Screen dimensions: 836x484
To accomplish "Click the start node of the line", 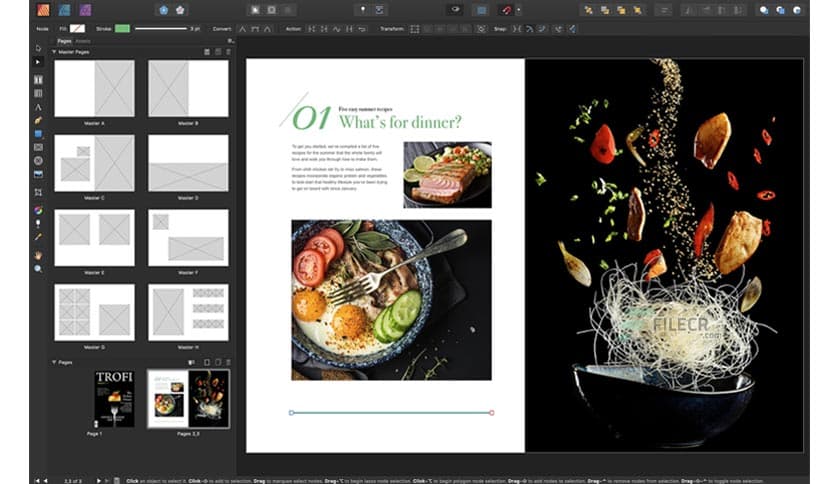I will pos(291,413).
